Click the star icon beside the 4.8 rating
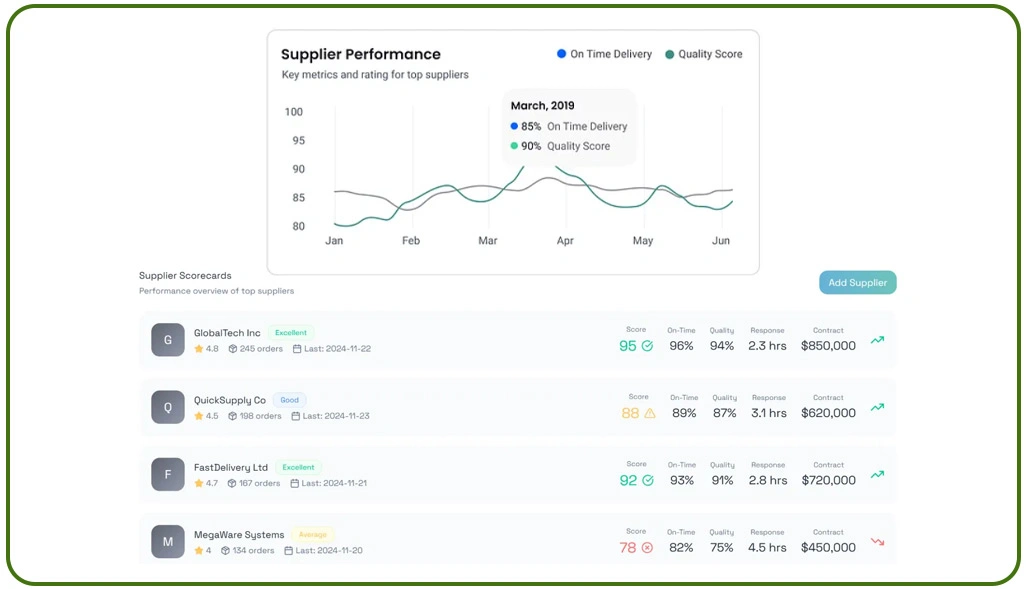1026x589 pixels. point(196,349)
